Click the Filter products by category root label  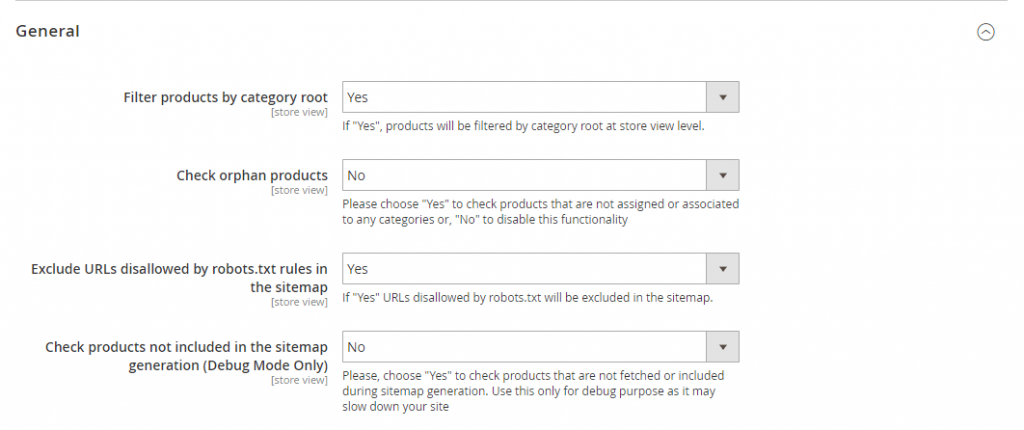[x=225, y=98]
